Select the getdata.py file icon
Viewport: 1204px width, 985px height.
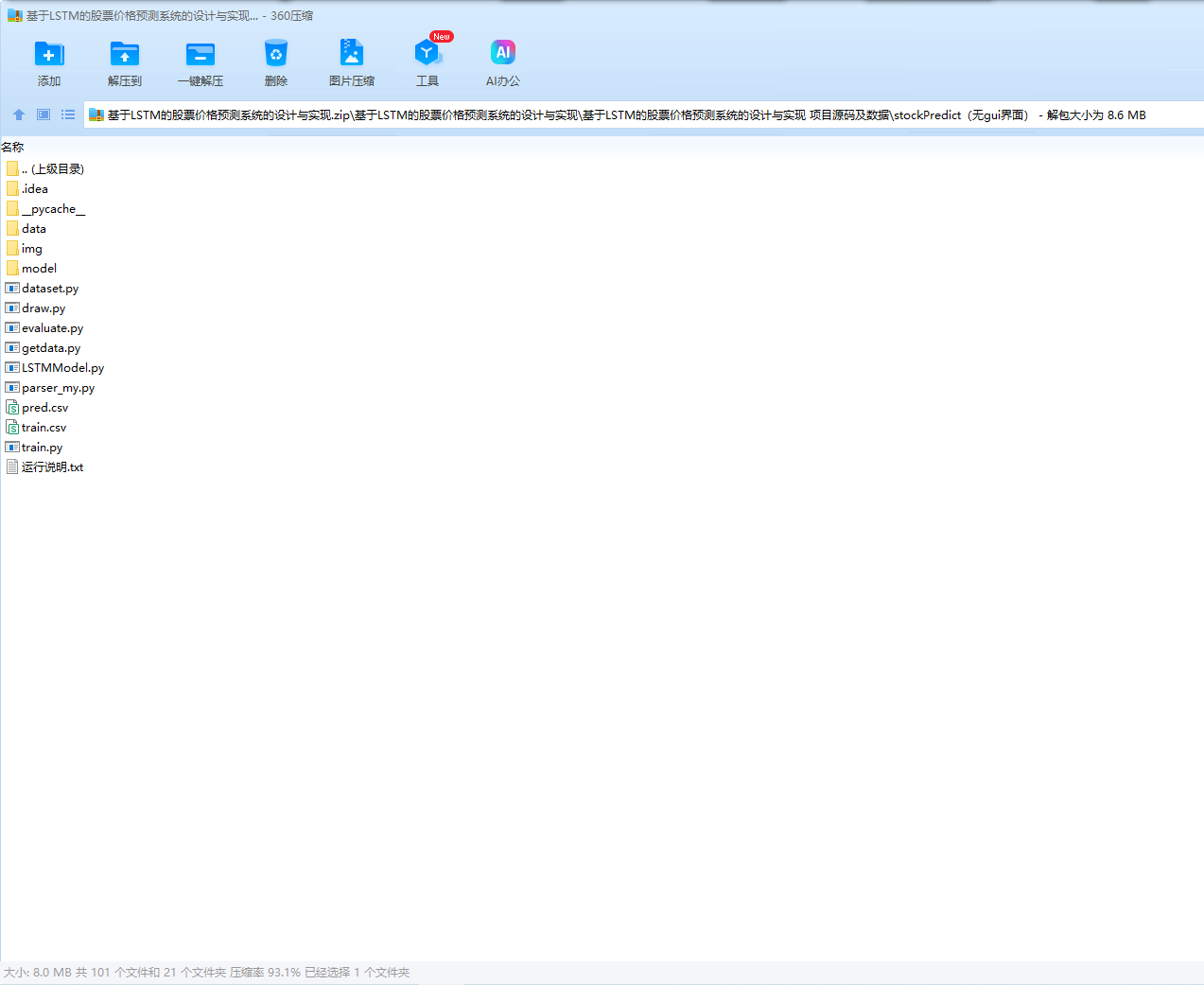(12, 348)
